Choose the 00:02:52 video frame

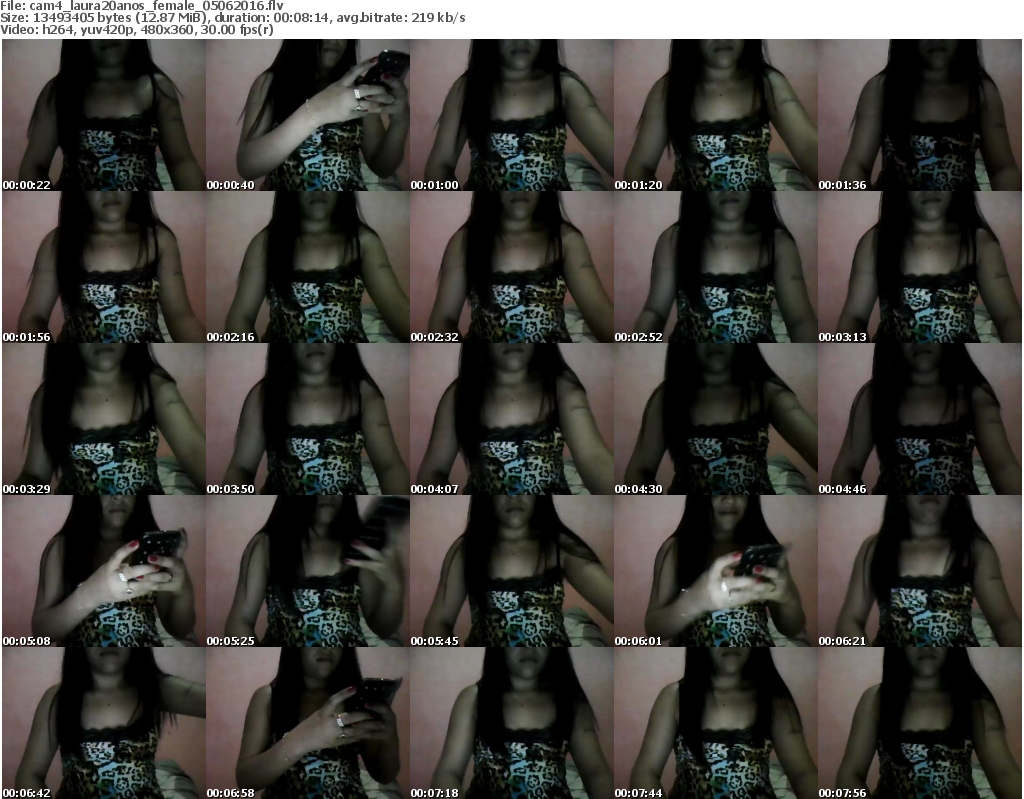(x=716, y=267)
